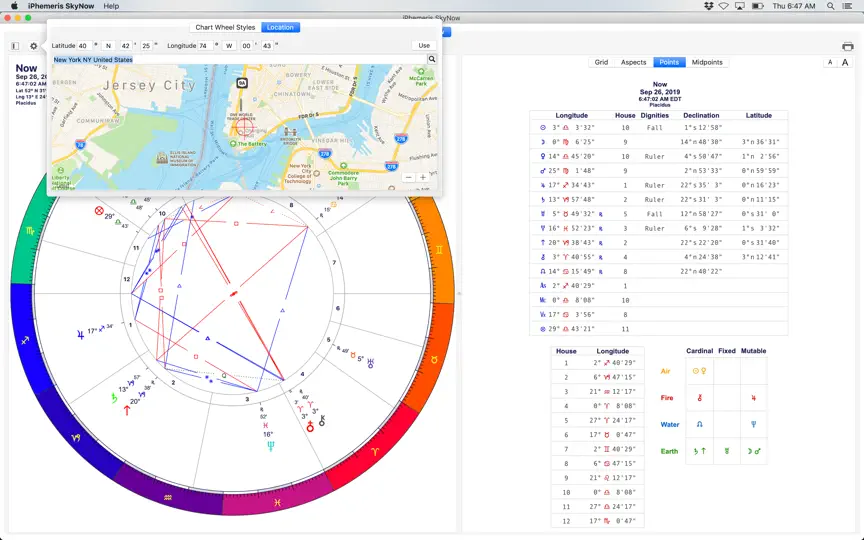
Task: Open the gear settings popover
Action: [x=34, y=46]
